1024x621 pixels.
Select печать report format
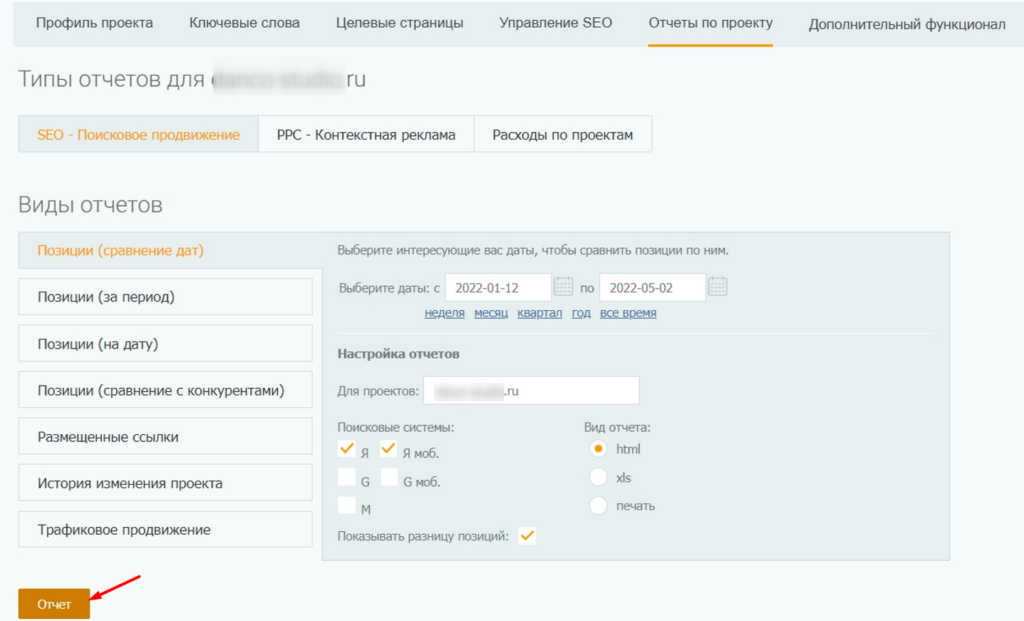click(x=599, y=505)
